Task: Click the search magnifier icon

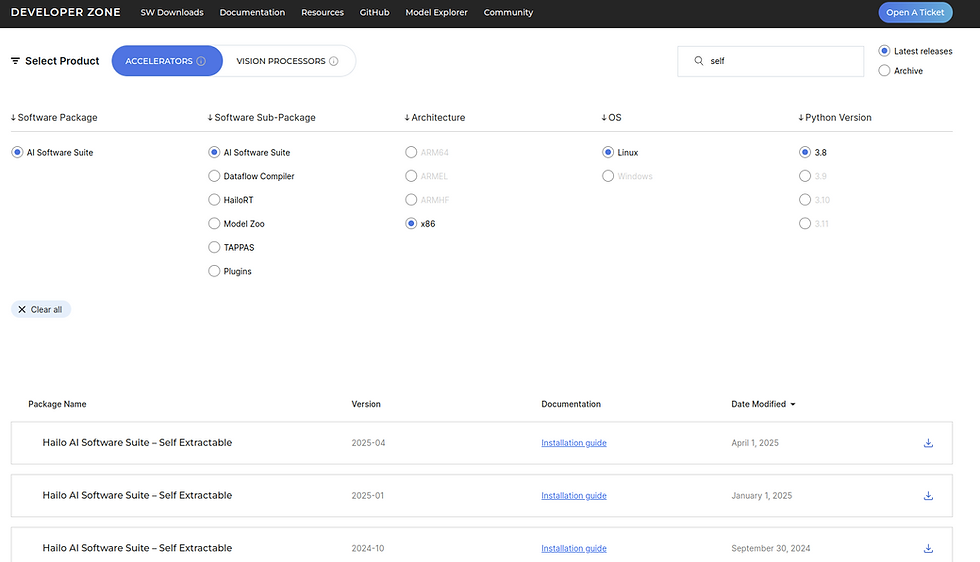Action: click(x=699, y=61)
